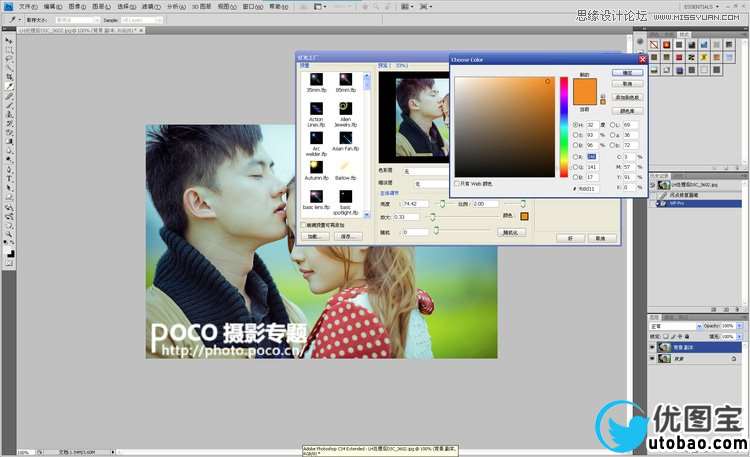Click 确定 in the Choose Color dialog

click(628, 73)
